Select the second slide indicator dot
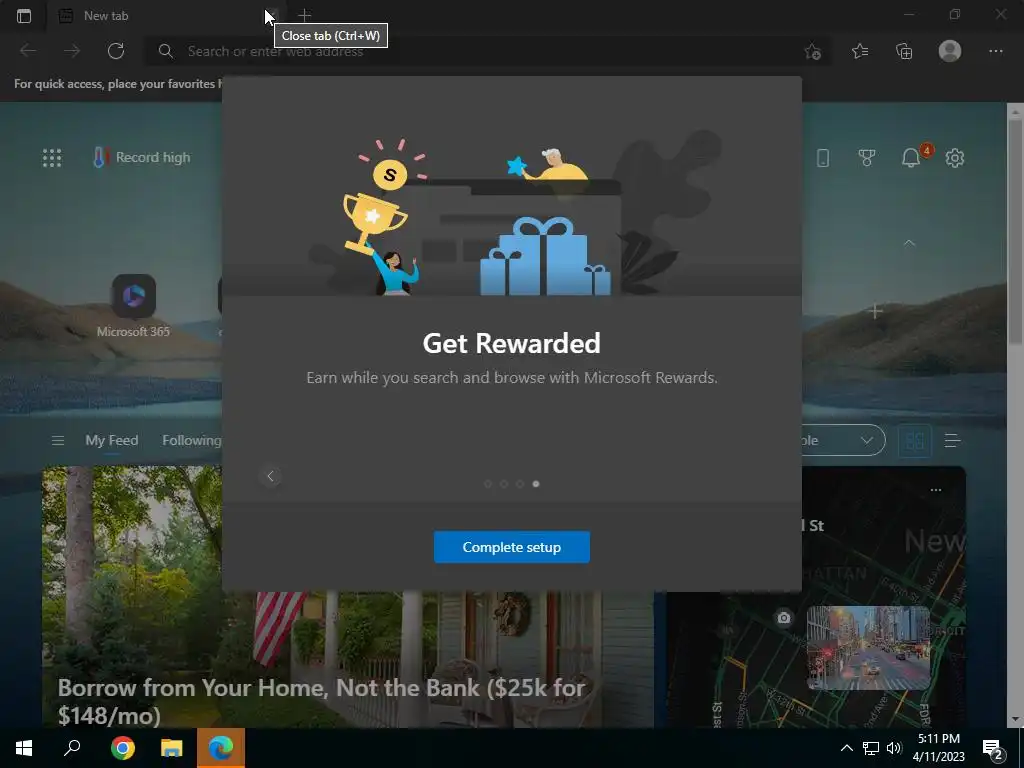1024x768 pixels. (x=504, y=484)
